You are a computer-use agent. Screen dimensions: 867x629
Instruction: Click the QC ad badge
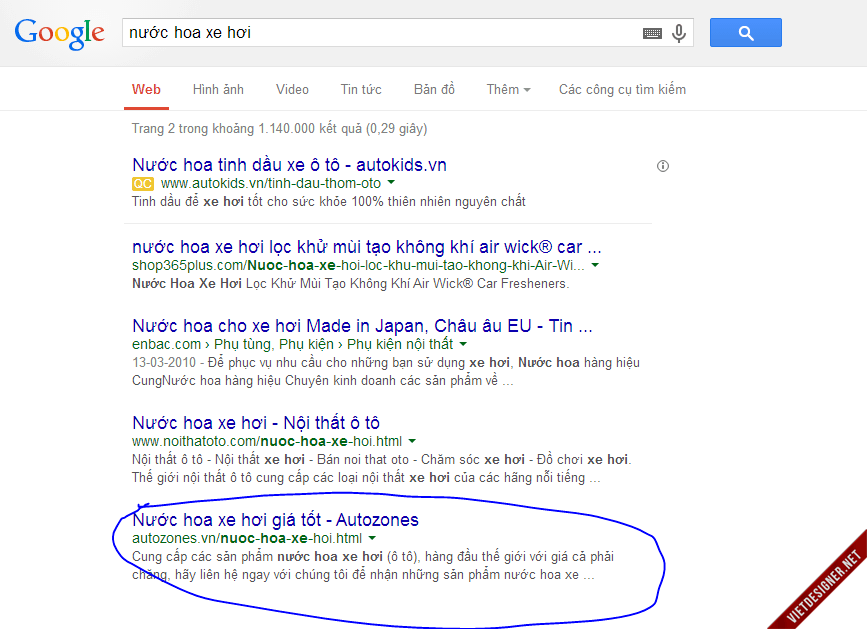pos(143,184)
